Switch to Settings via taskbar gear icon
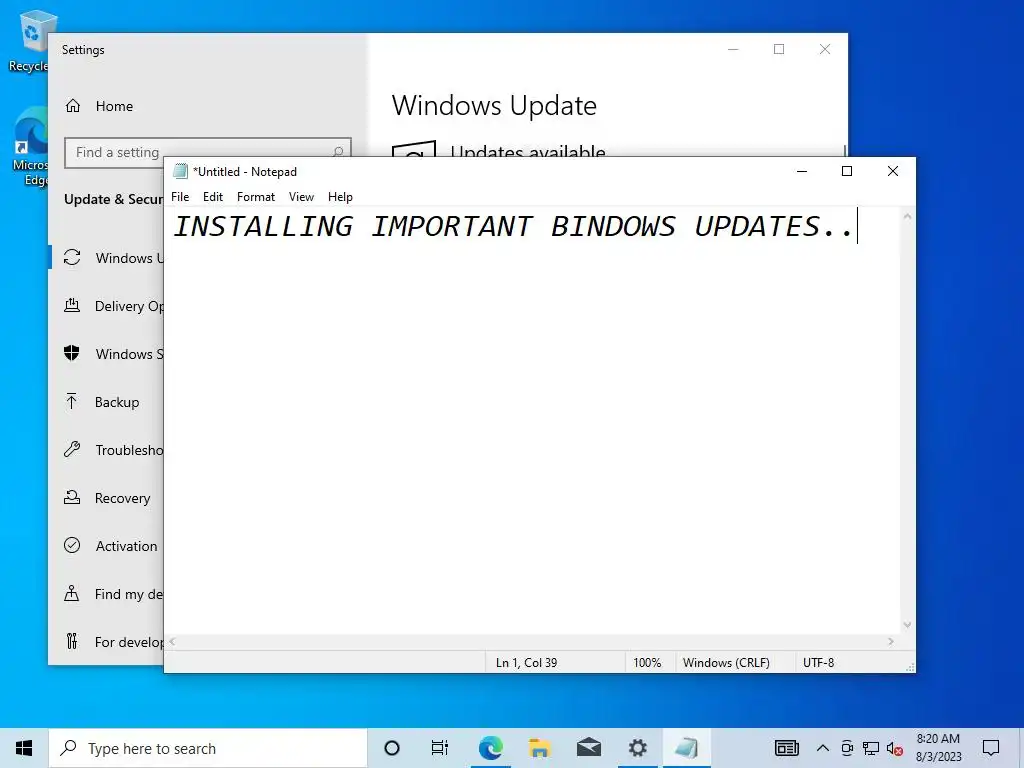 tap(637, 748)
